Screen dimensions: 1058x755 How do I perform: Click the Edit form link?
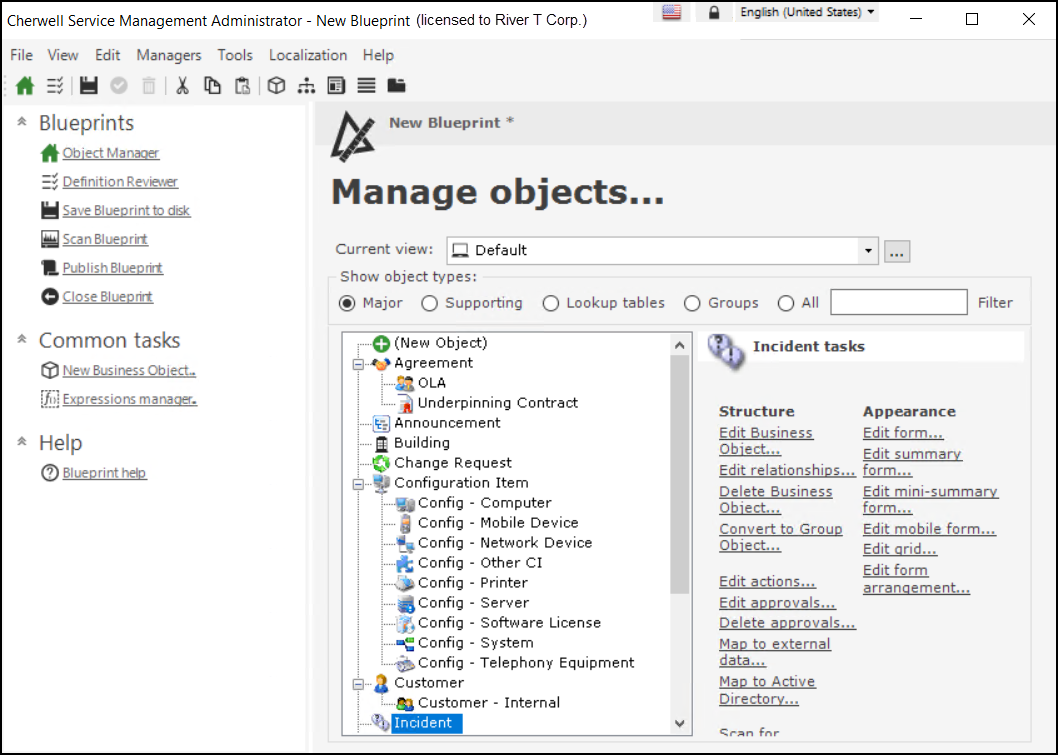pos(903,433)
